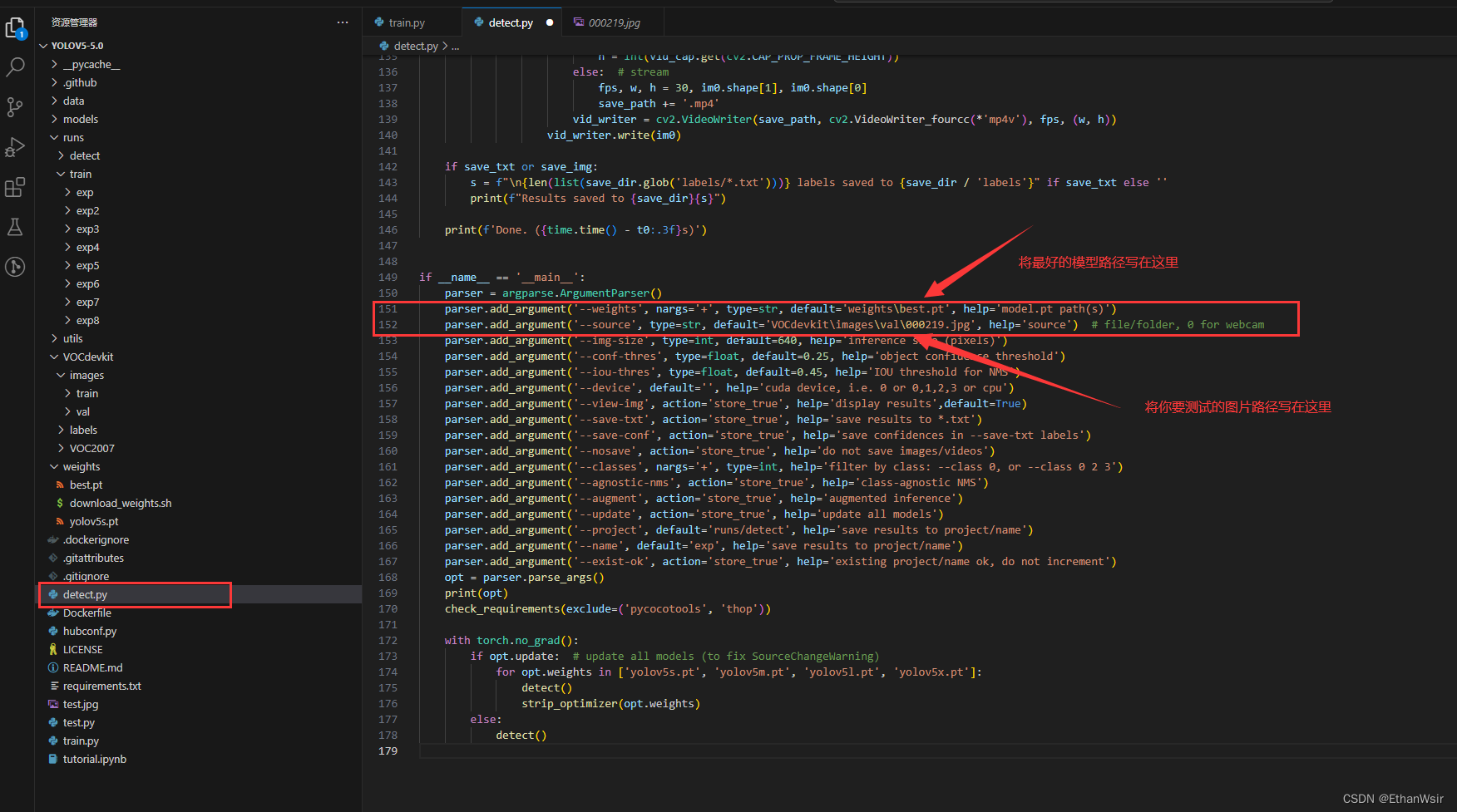Open .gitattributes file

tap(93, 558)
